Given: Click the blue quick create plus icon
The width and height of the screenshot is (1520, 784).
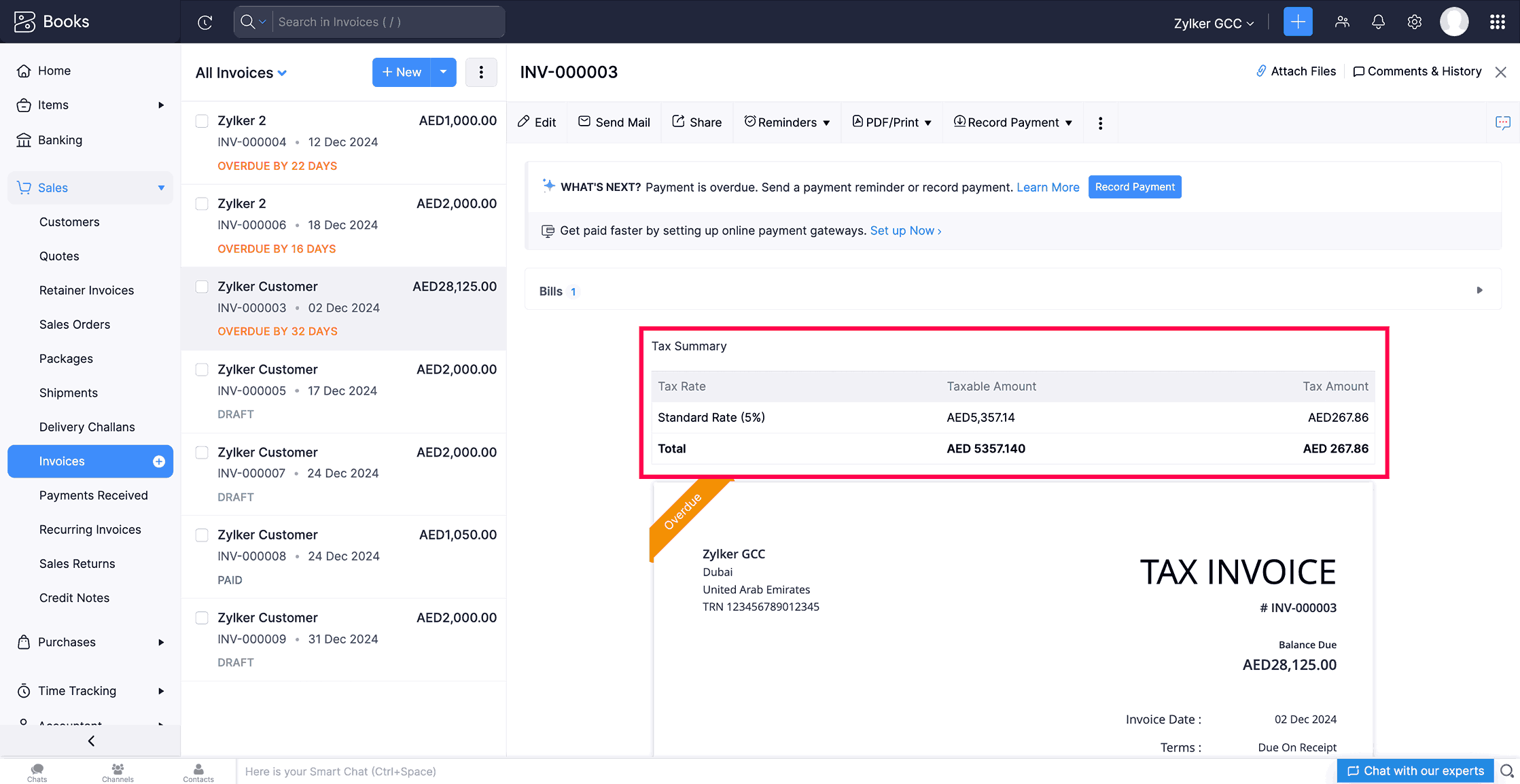Looking at the screenshot, I should click(1297, 22).
